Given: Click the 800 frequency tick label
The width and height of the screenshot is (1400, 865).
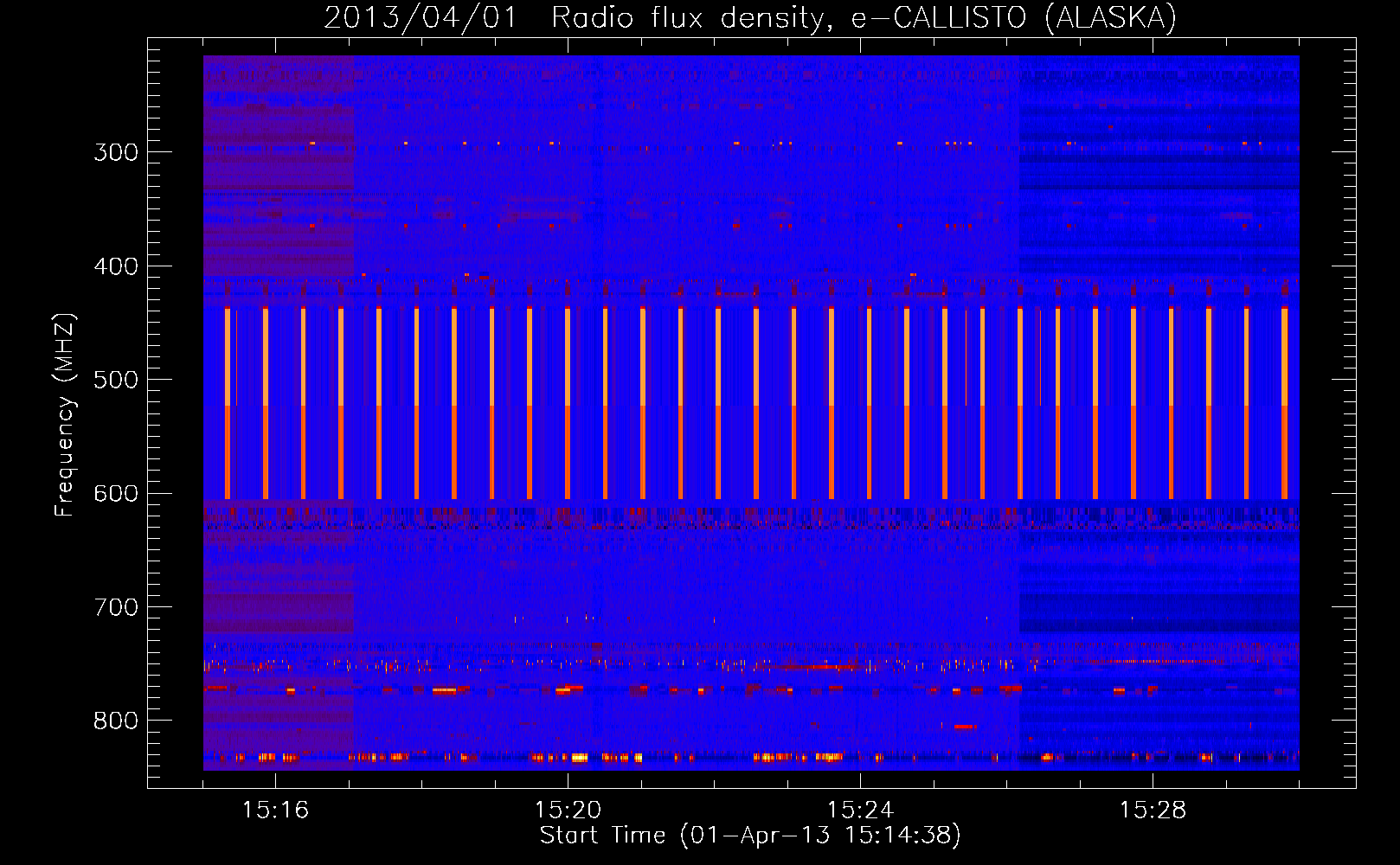Looking at the screenshot, I should point(116,721).
